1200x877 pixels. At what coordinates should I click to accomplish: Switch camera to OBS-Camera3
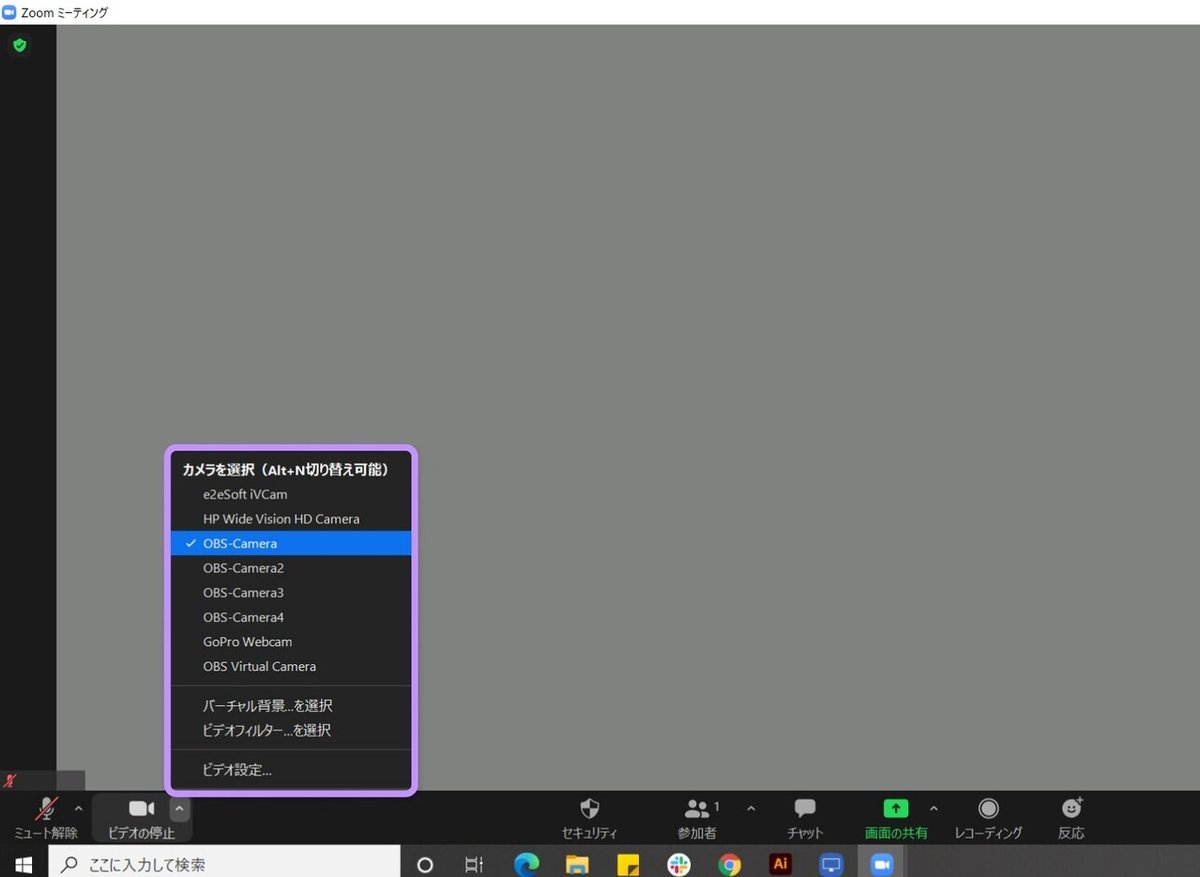click(291, 592)
